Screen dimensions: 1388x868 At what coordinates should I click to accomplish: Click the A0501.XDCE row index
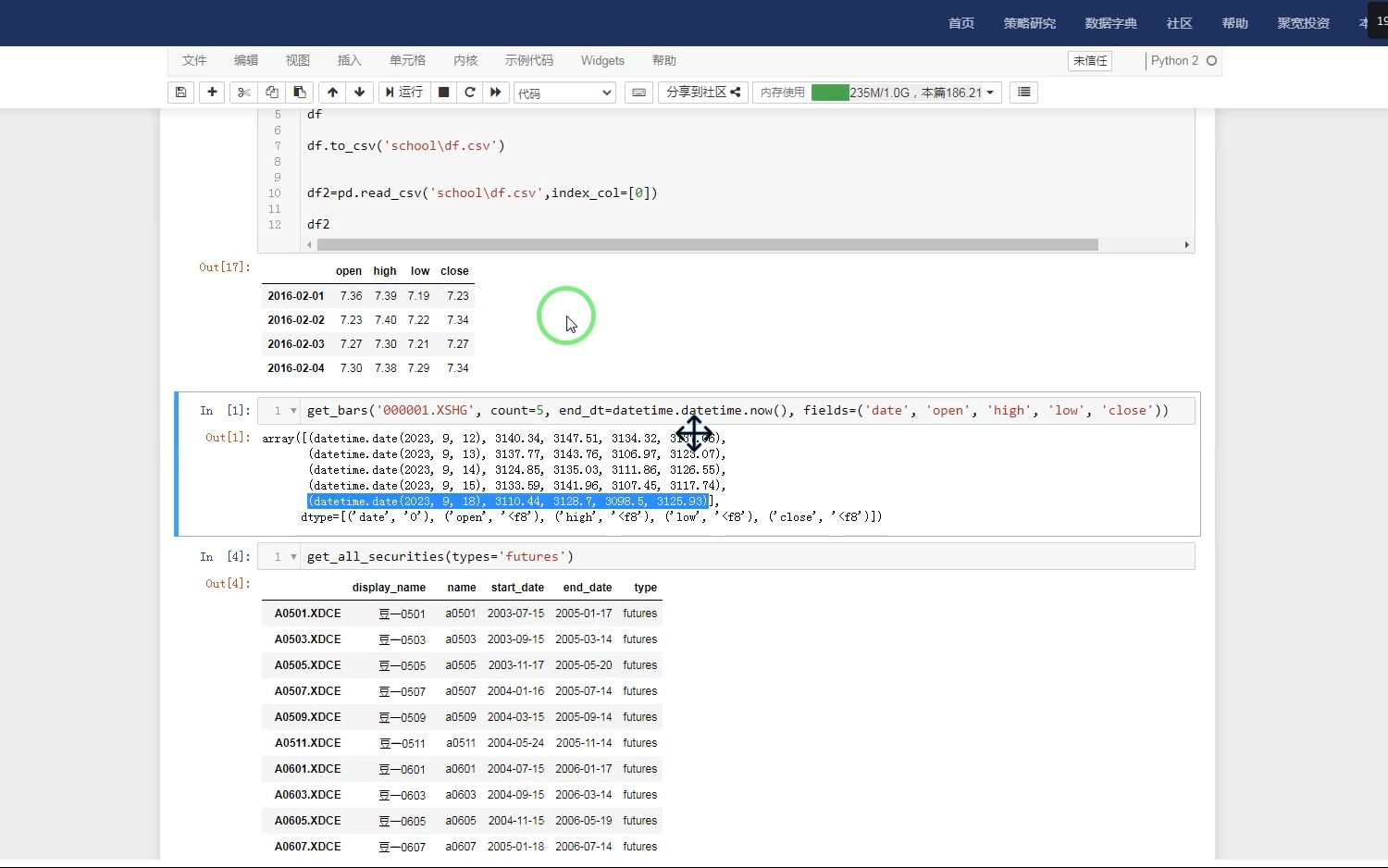(307, 614)
